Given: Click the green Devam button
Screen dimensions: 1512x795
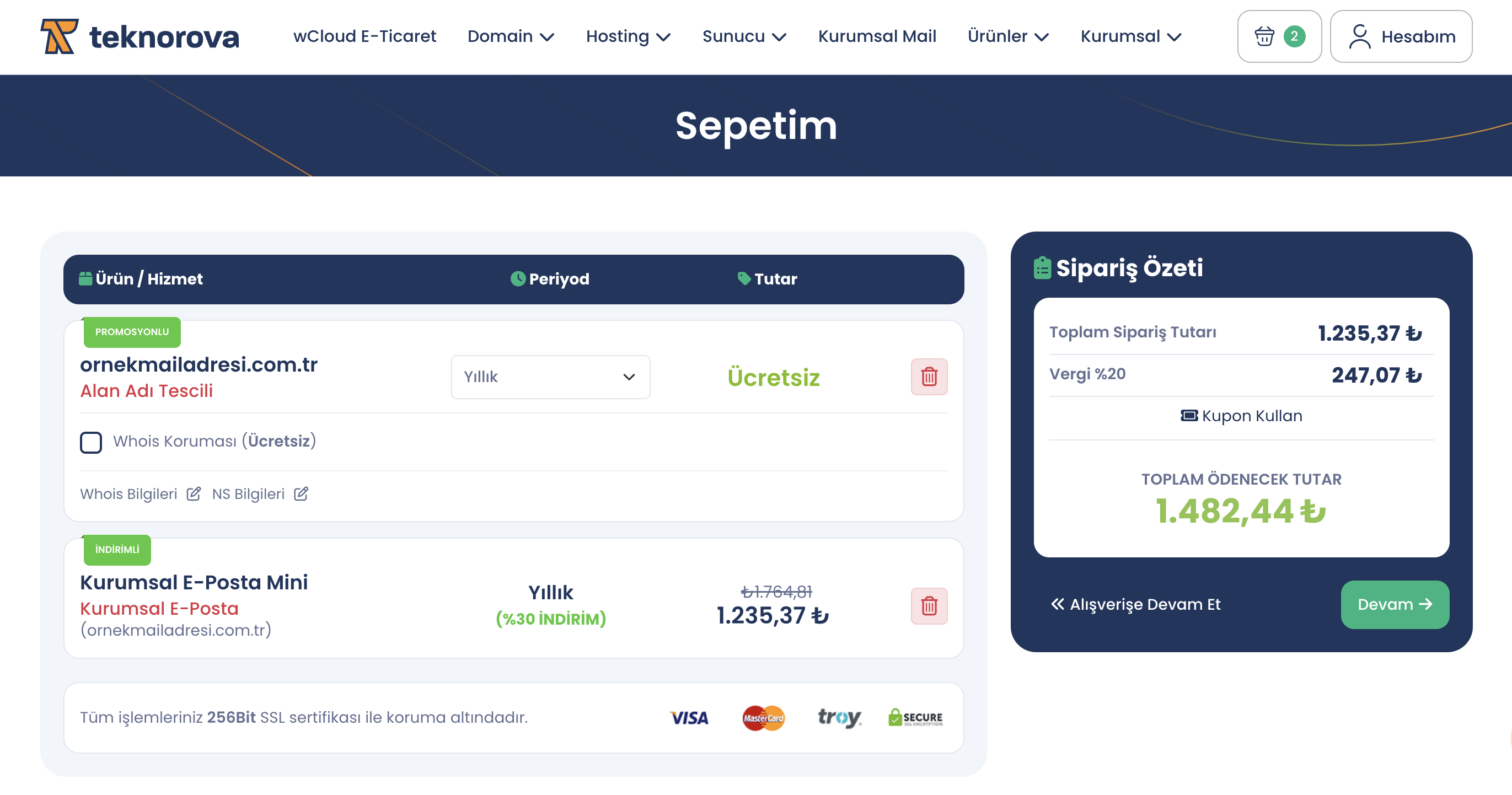Looking at the screenshot, I should coord(1395,604).
